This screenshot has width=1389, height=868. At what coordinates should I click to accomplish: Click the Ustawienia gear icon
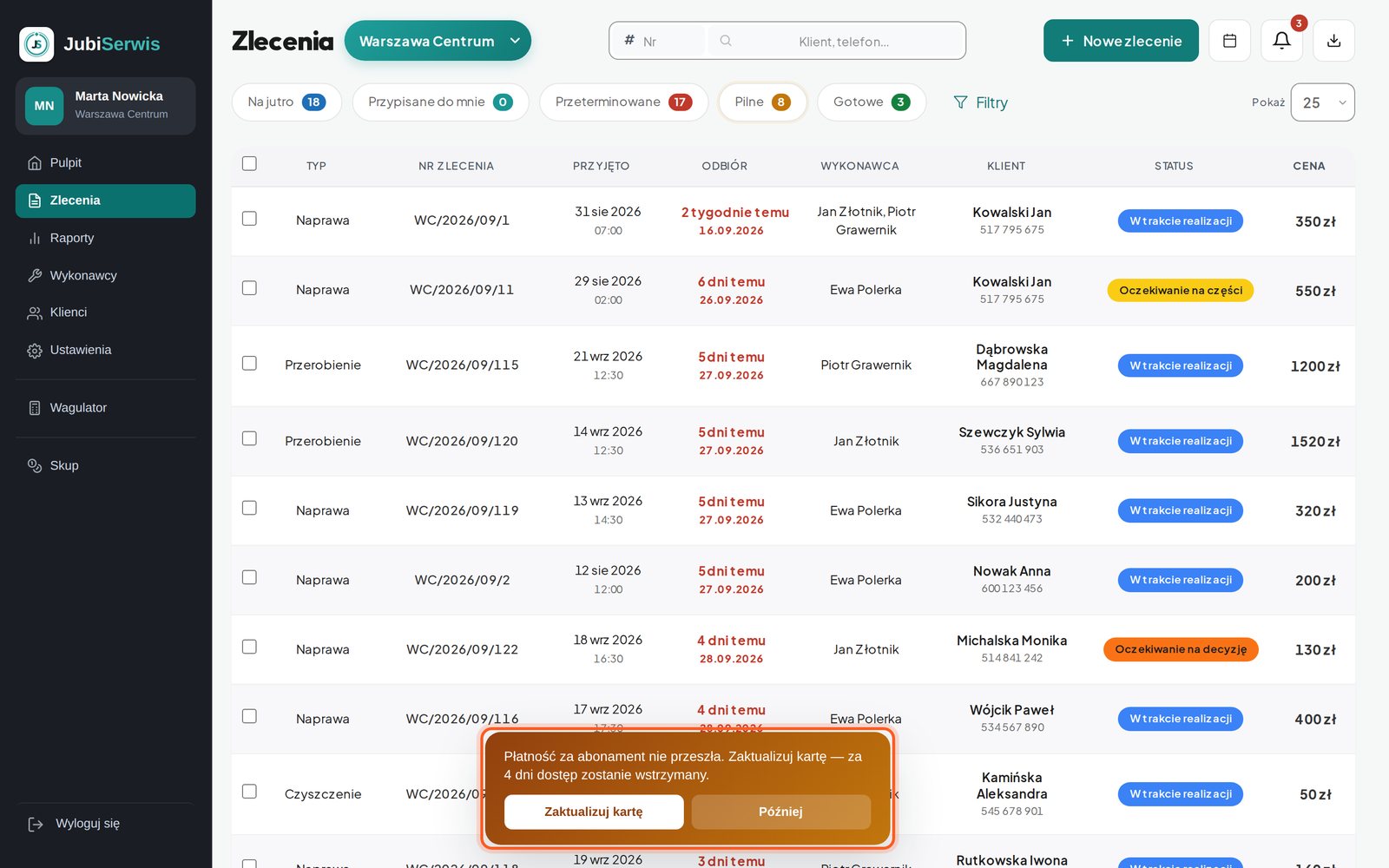point(35,351)
